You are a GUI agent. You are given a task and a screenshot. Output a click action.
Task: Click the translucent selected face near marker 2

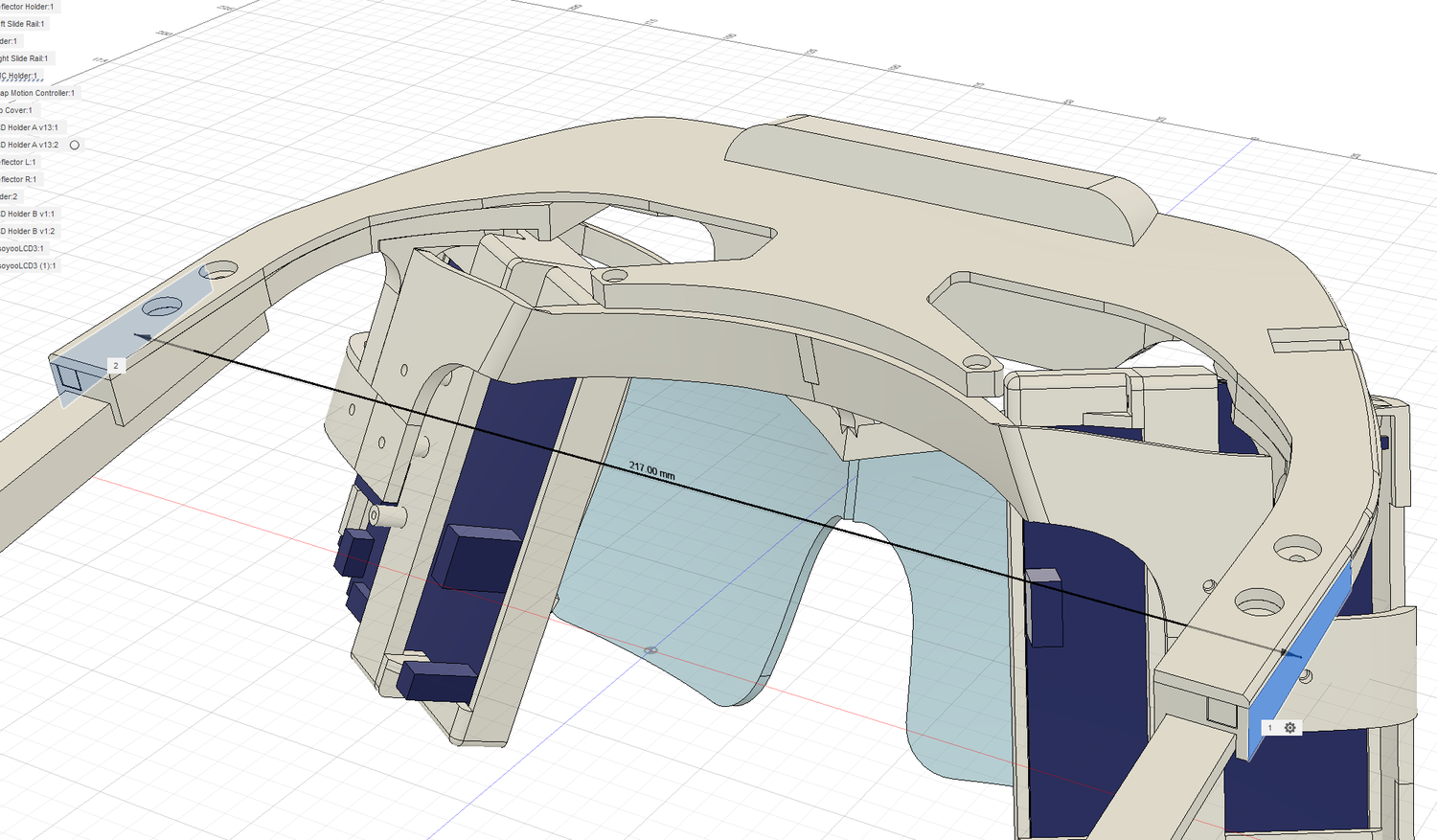tap(134, 326)
